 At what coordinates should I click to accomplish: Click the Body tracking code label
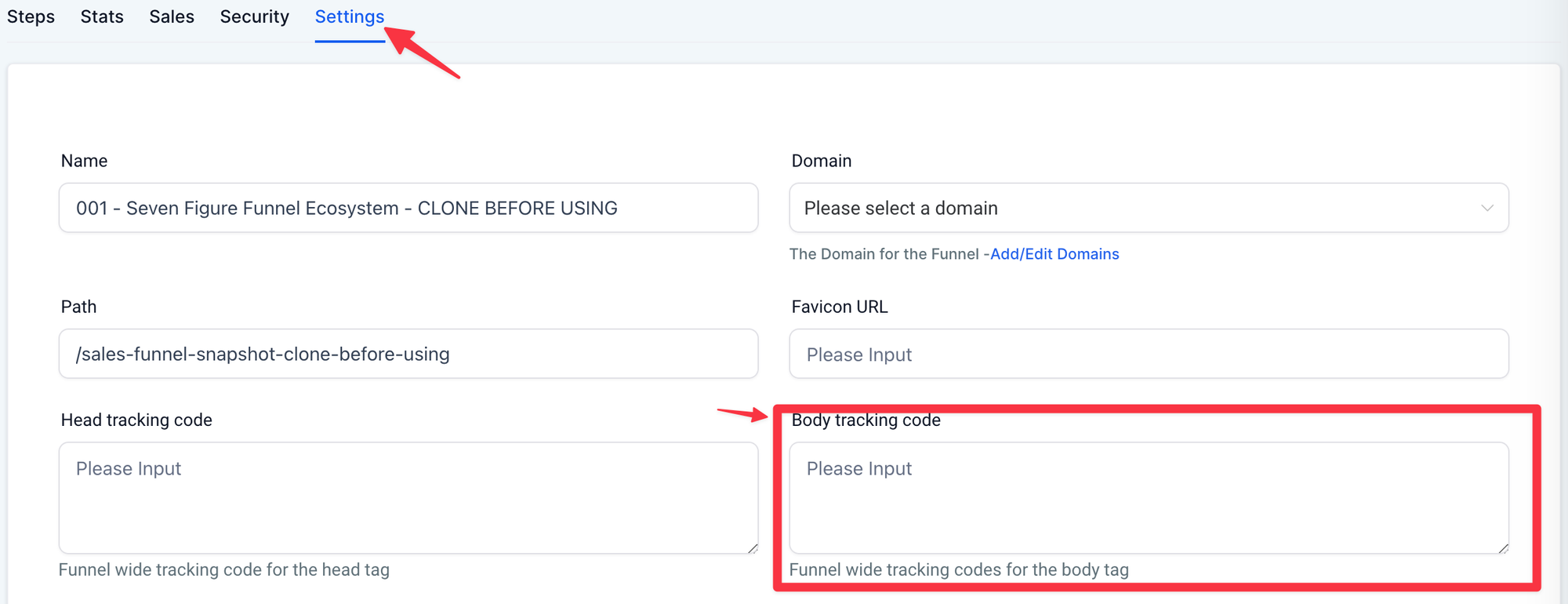pyautogui.click(x=866, y=420)
